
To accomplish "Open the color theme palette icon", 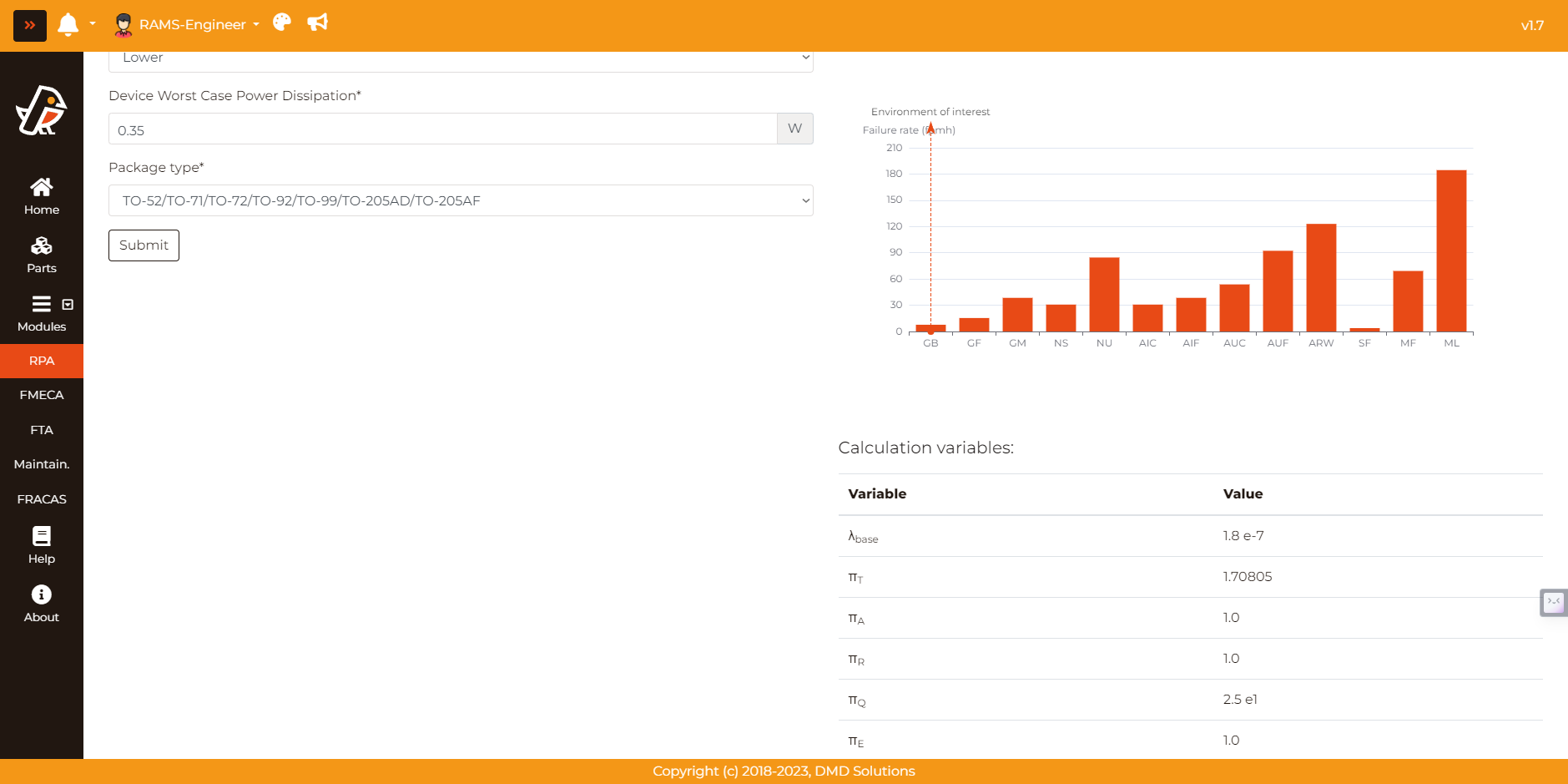I will coord(282,23).
